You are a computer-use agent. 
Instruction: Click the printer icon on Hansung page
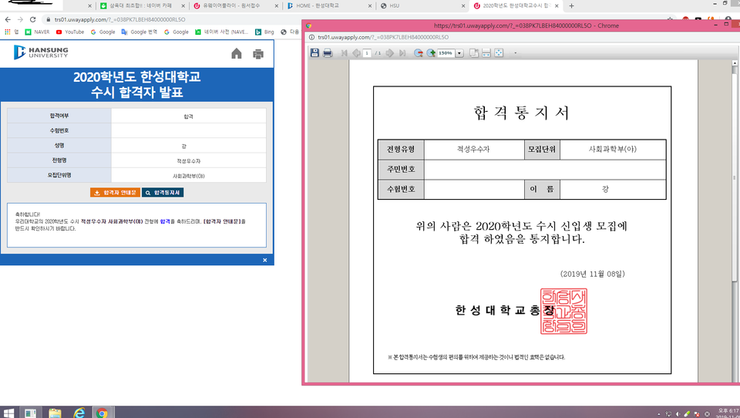coord(258,54)
